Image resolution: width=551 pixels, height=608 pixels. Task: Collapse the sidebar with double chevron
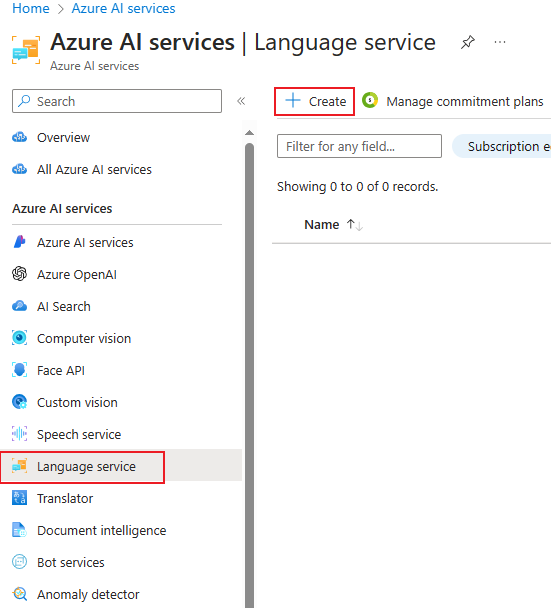[x=241, y=101]
